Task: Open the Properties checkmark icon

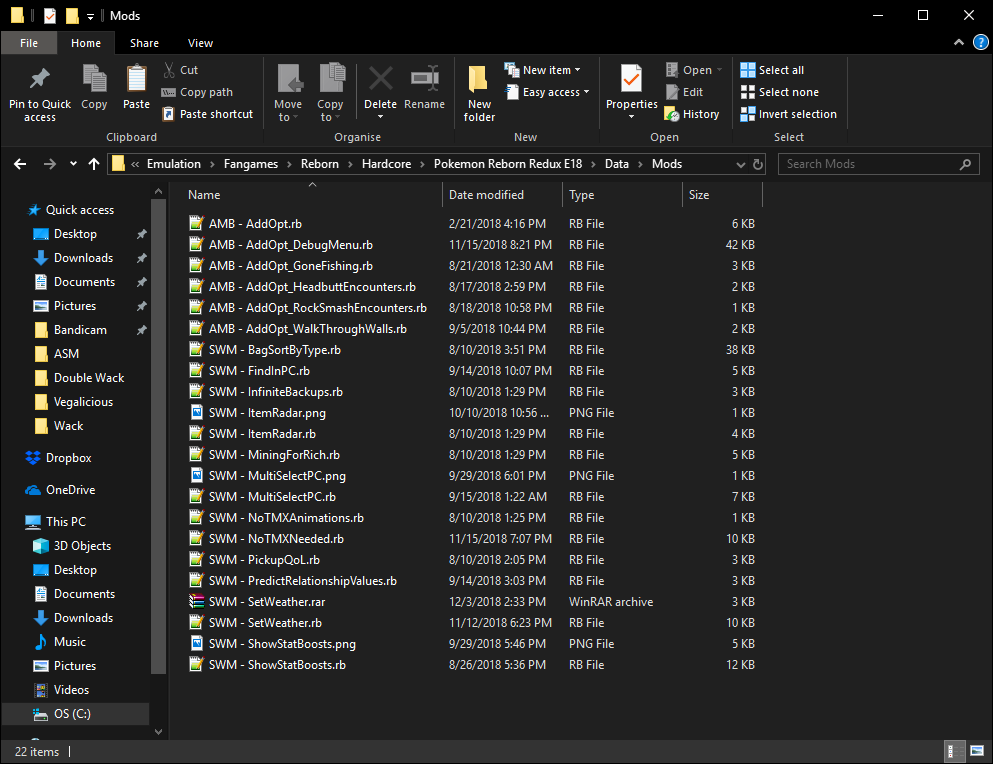Action: (631, 79)
